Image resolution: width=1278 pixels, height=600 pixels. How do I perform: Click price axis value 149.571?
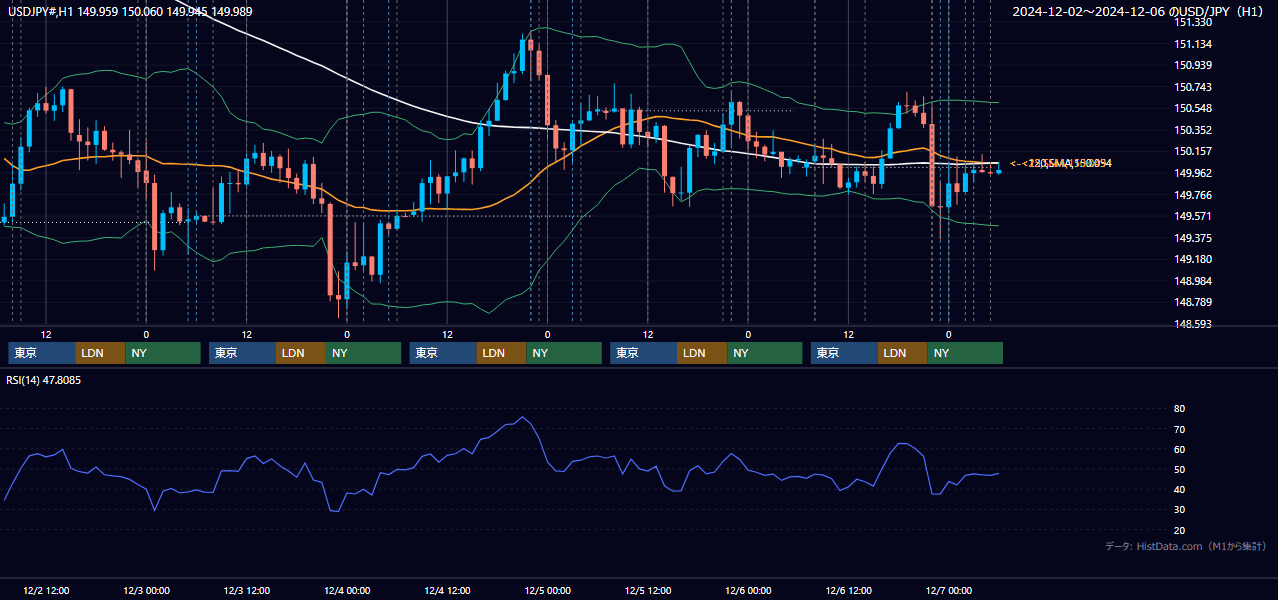coord(1193,217)
